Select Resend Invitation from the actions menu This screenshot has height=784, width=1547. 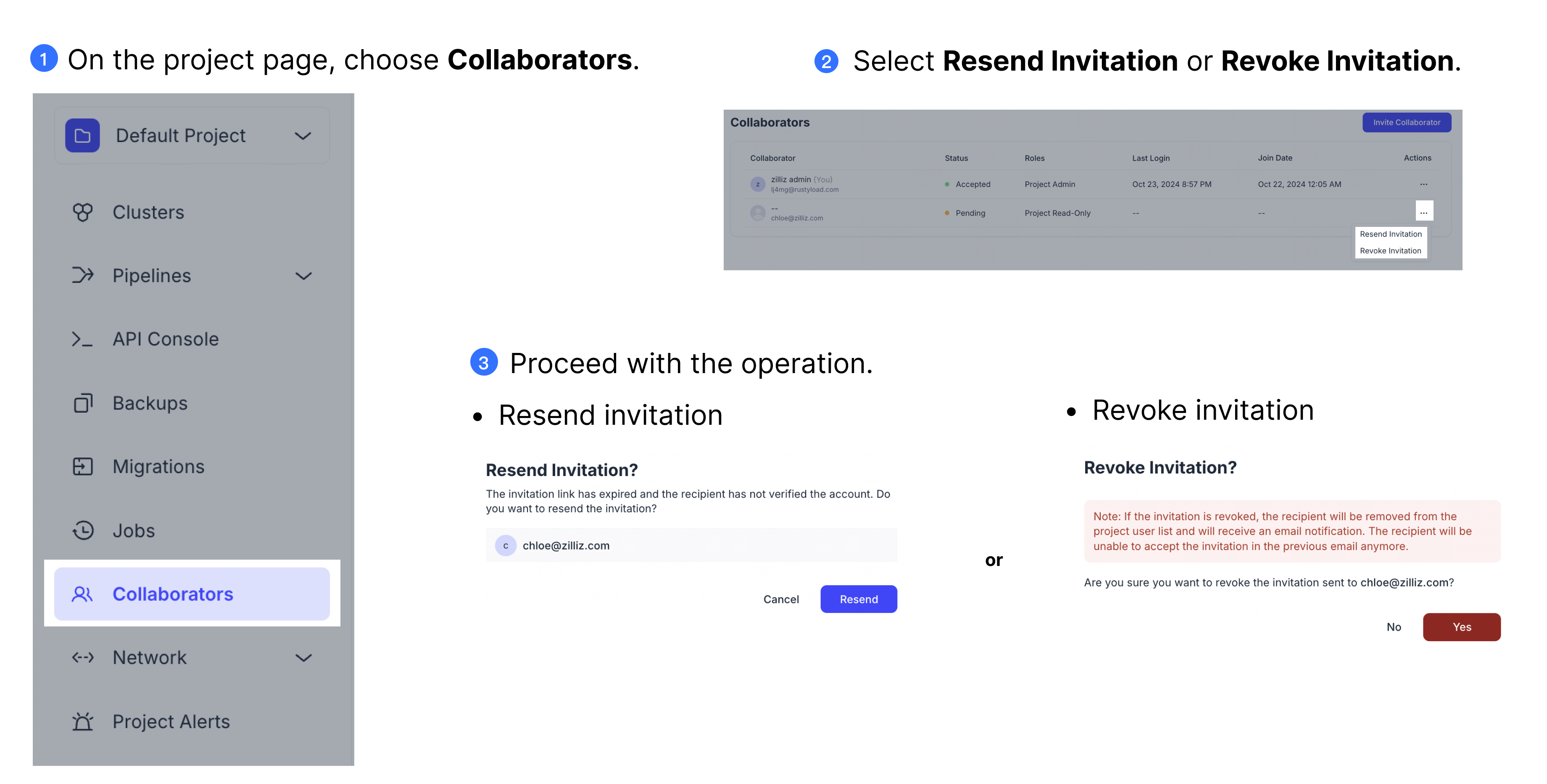[1391, 234]
